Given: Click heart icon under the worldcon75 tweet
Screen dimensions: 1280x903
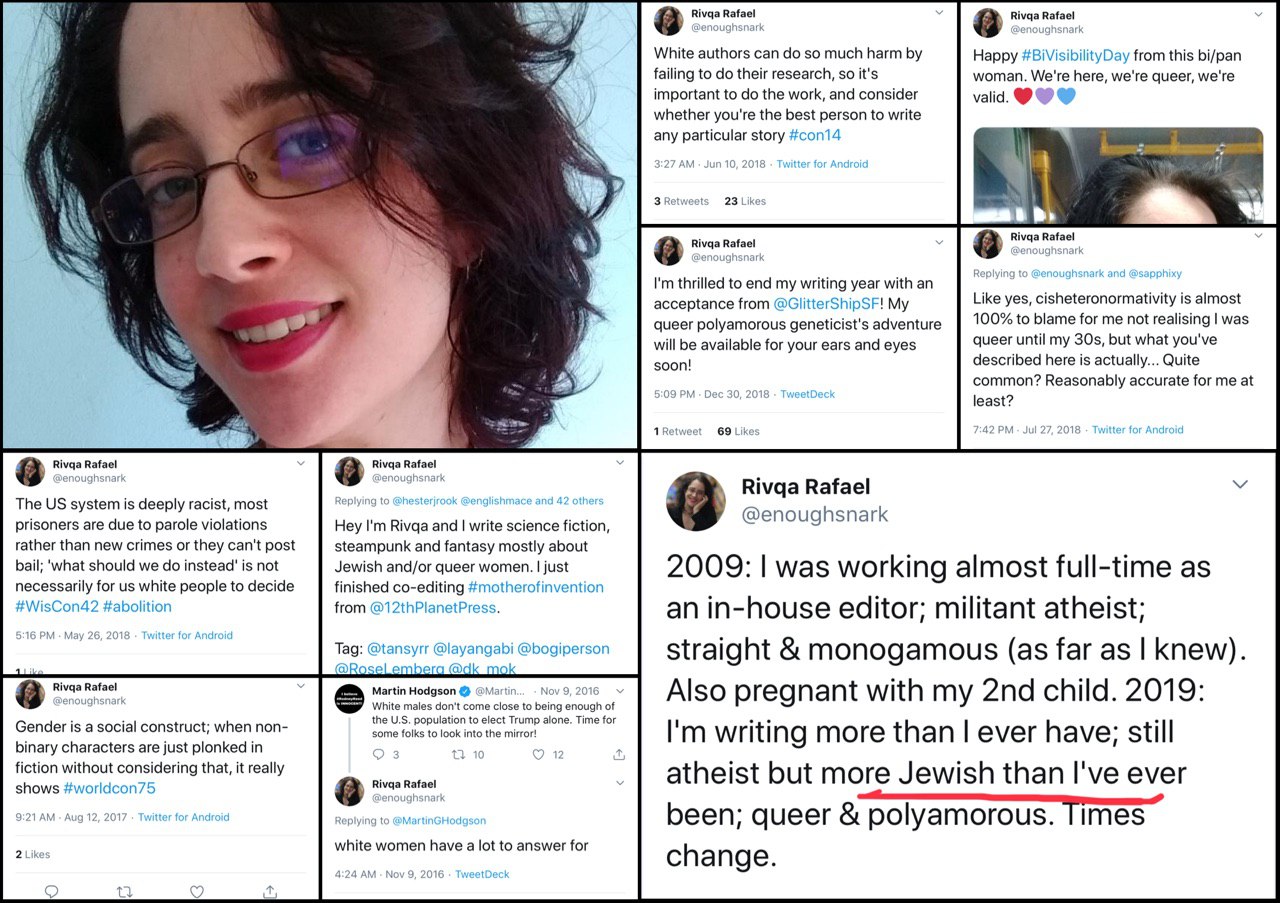Looking at the screenshot, I should [x=197, y=891].
